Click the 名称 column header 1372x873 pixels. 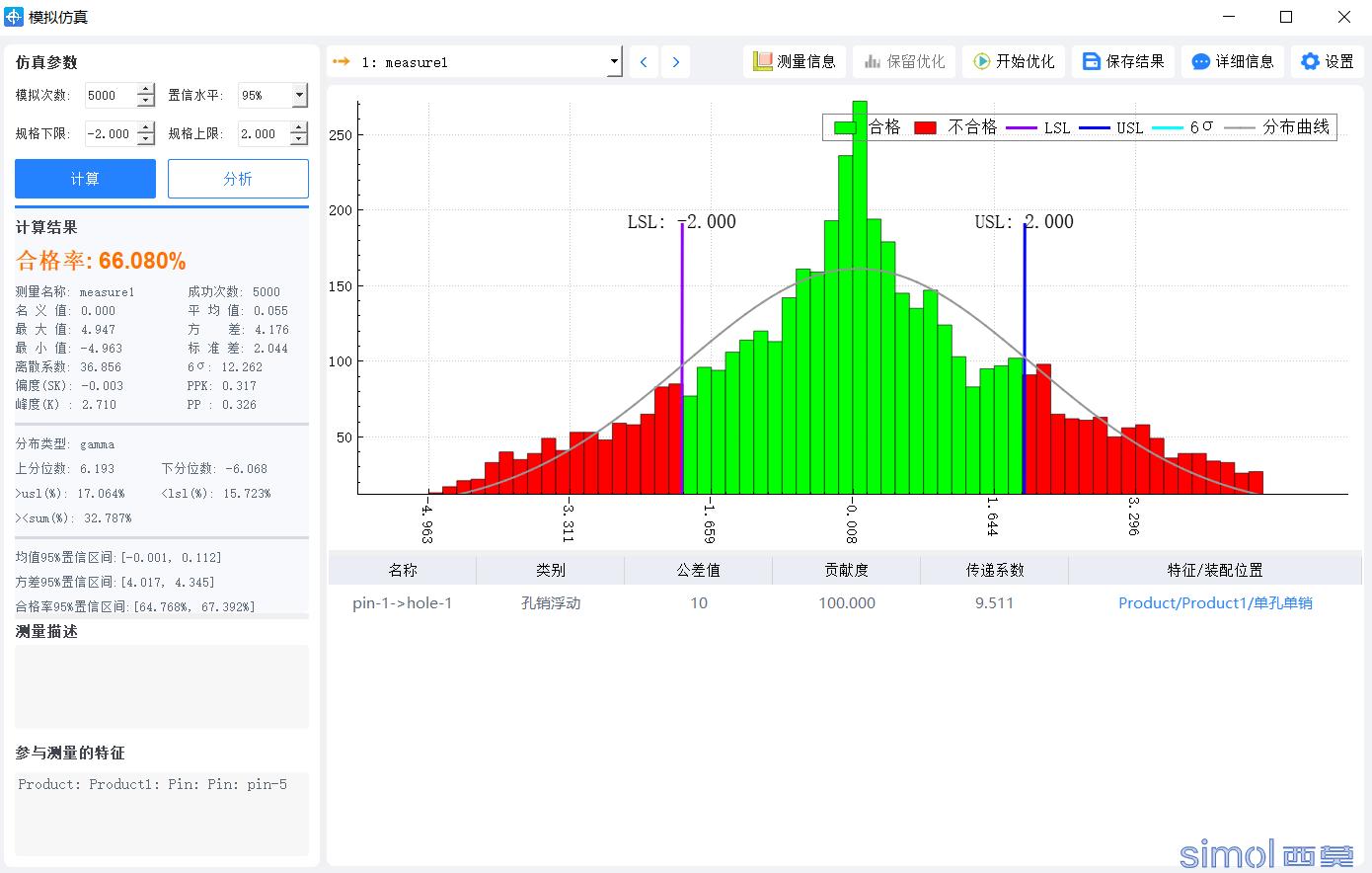tap(403, 570)
